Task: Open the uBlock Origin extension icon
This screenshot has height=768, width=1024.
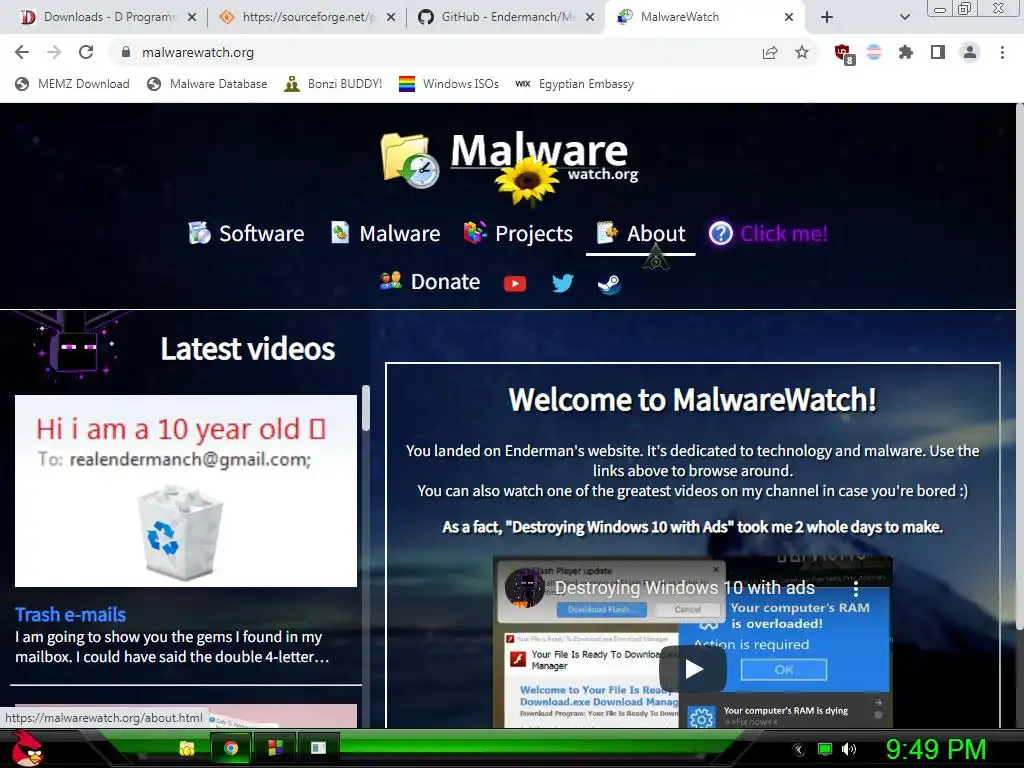Action: (x=844, y=54)
